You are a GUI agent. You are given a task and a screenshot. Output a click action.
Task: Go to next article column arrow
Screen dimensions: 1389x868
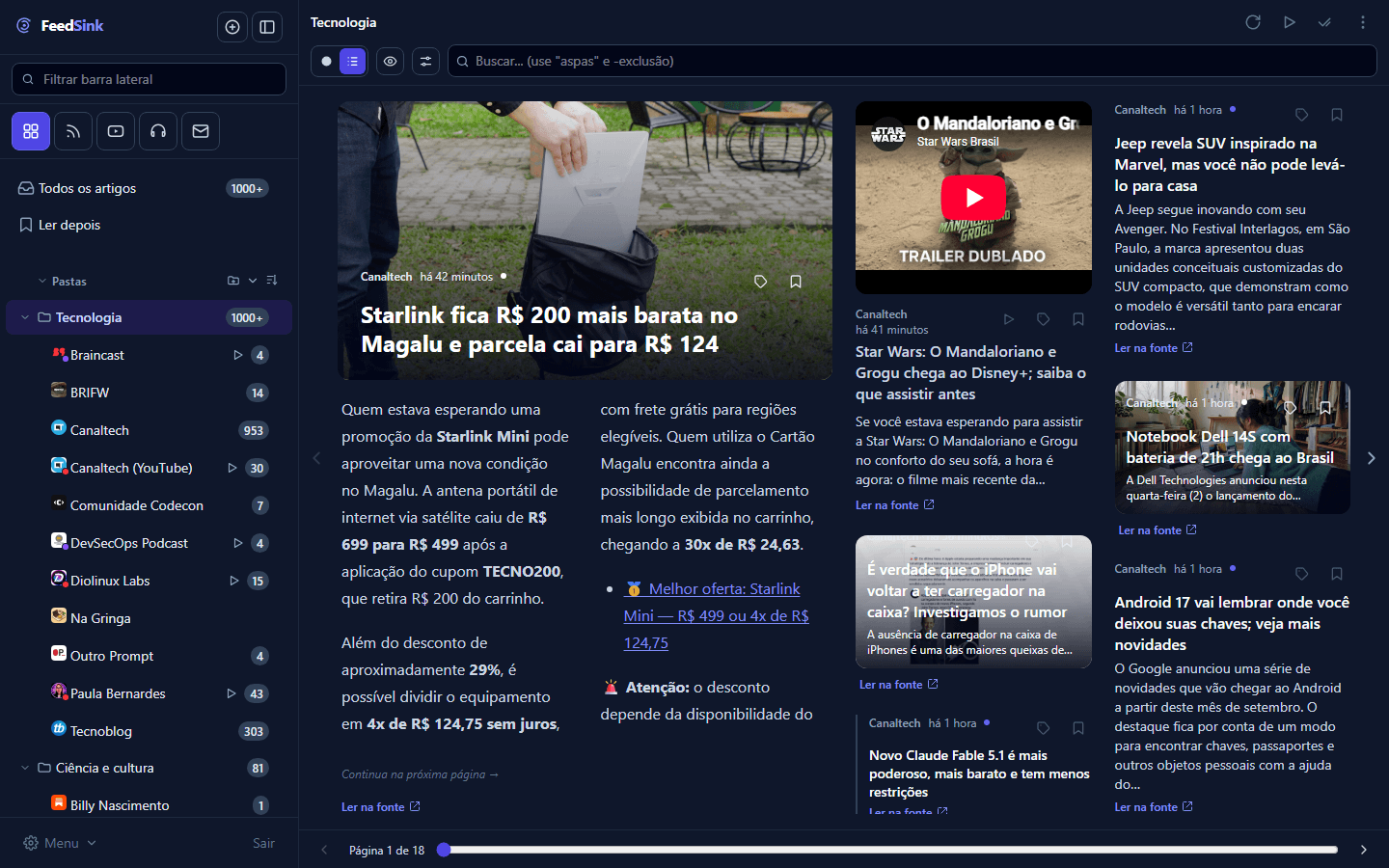click(1371, 458)
